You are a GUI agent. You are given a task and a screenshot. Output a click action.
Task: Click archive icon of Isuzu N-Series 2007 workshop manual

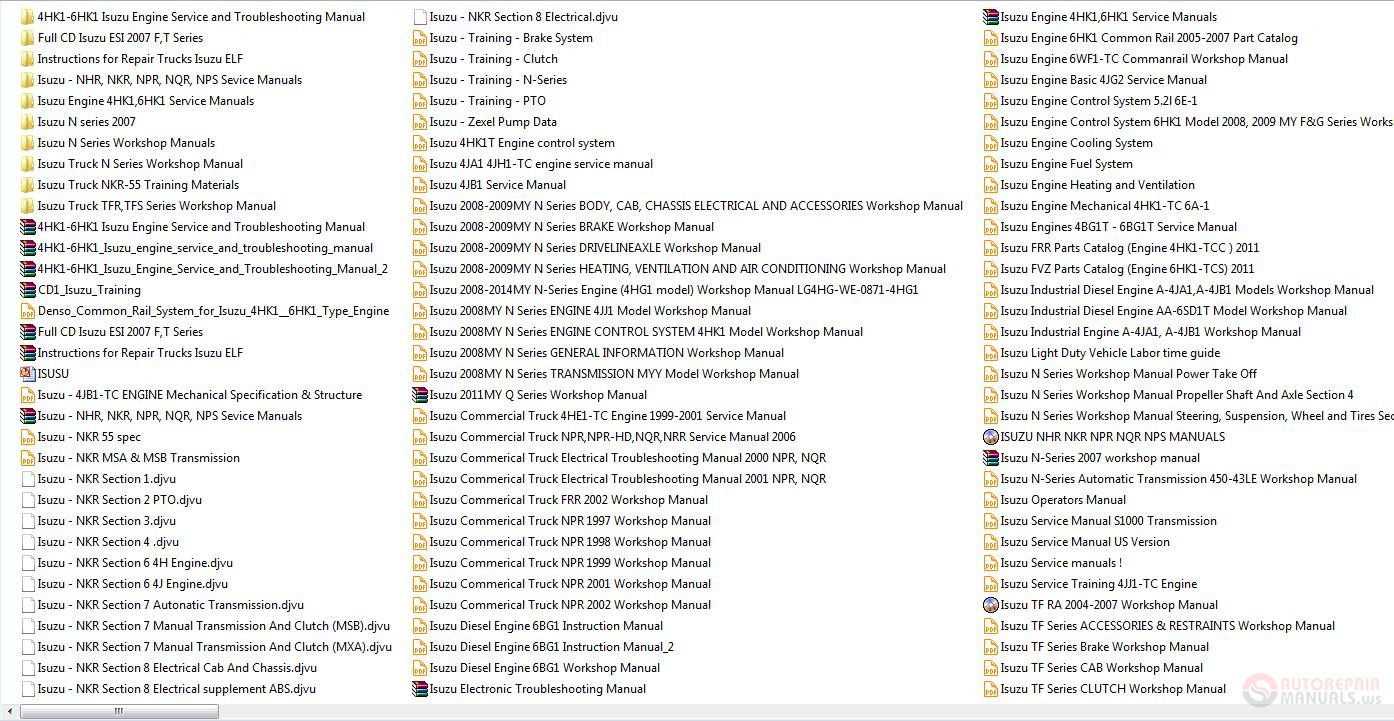coord(991,458)
